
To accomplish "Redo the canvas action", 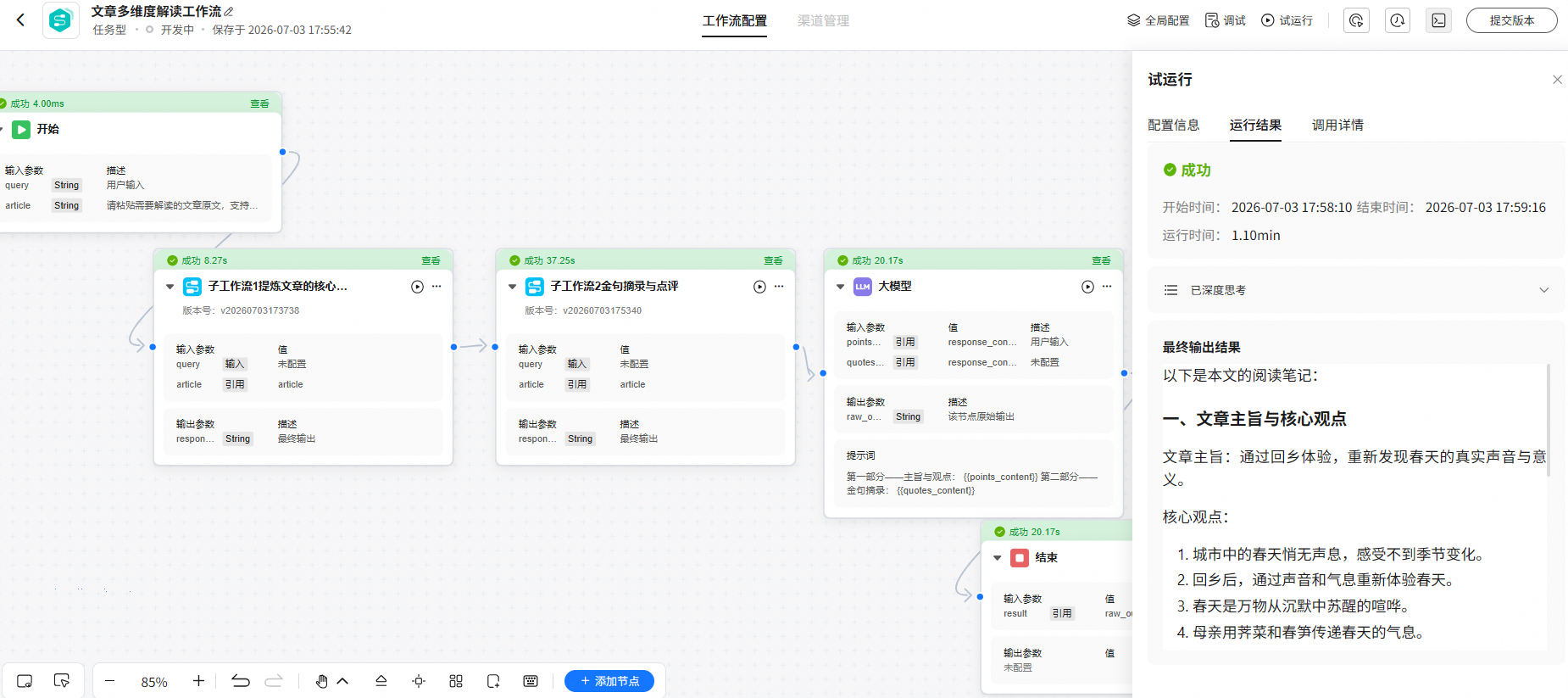I will 274,681.
